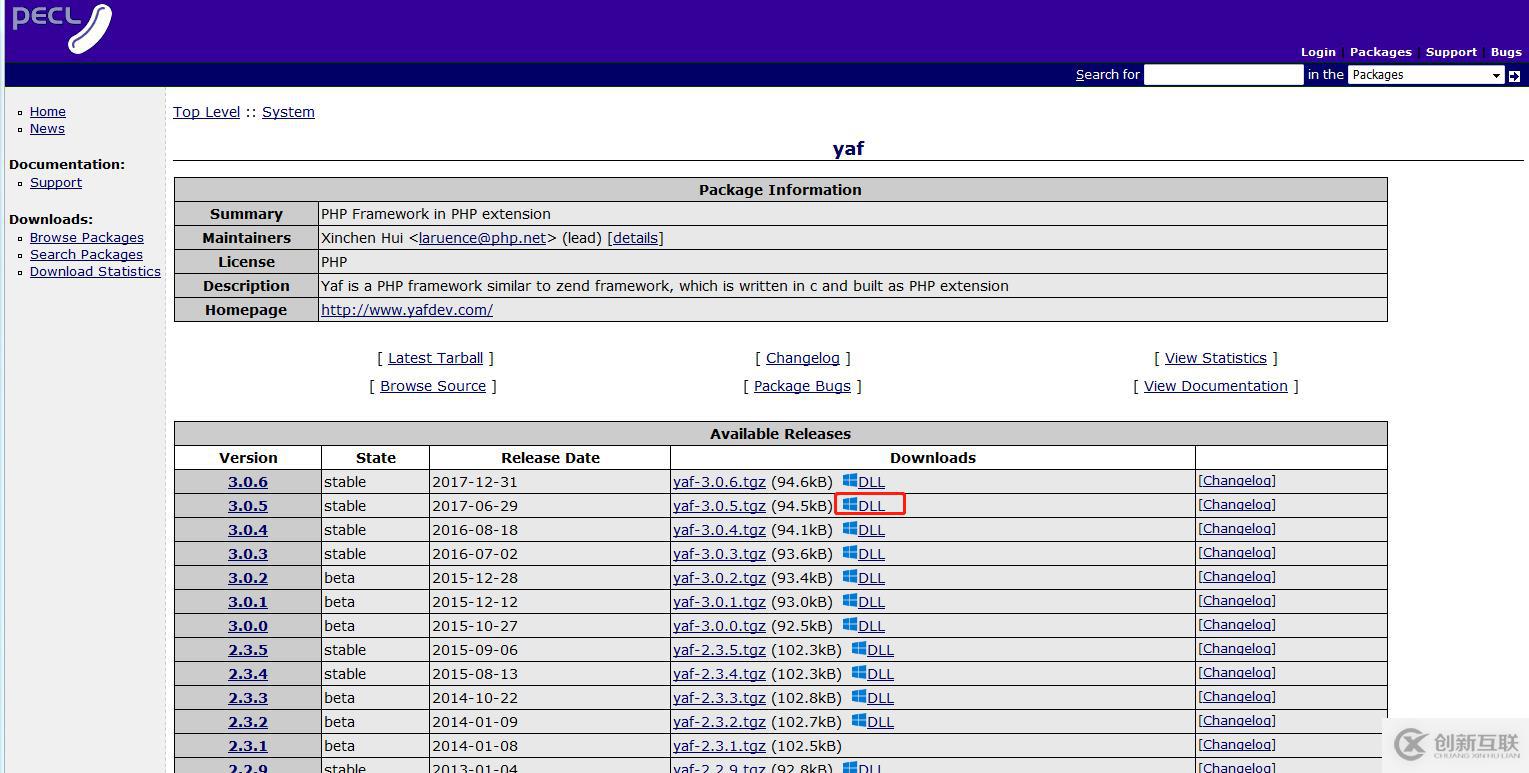Download the Latest Tarball
Screen dimensions: 1529x773
(x=435, y=358)
